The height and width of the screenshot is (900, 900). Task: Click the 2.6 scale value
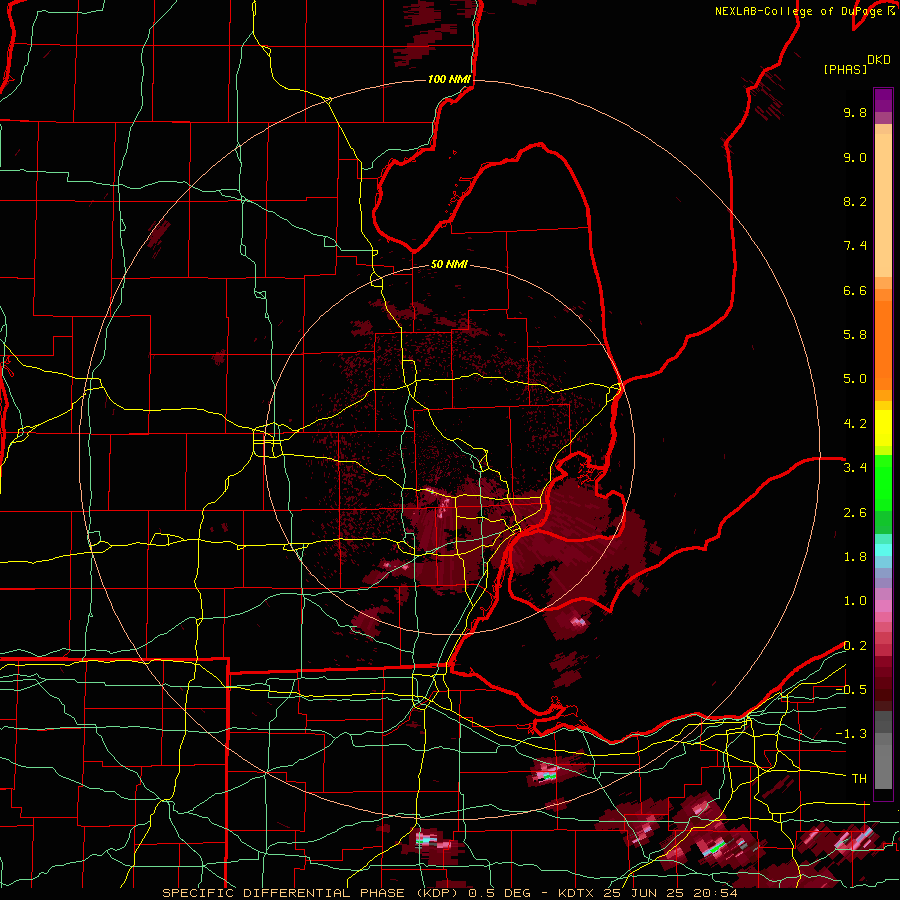[x=855, y=513]
